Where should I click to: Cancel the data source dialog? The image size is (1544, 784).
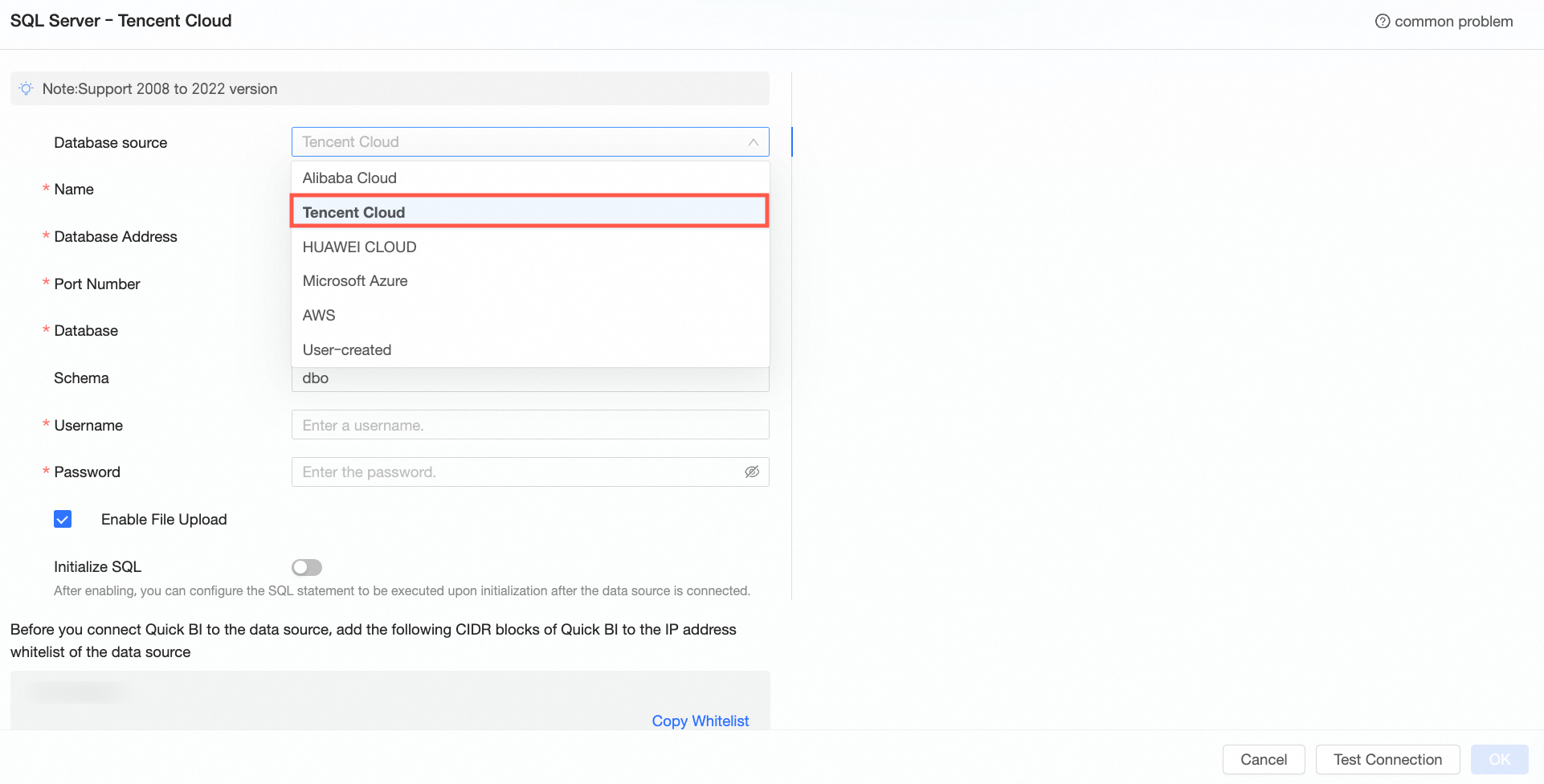(x=1264, y=760)
